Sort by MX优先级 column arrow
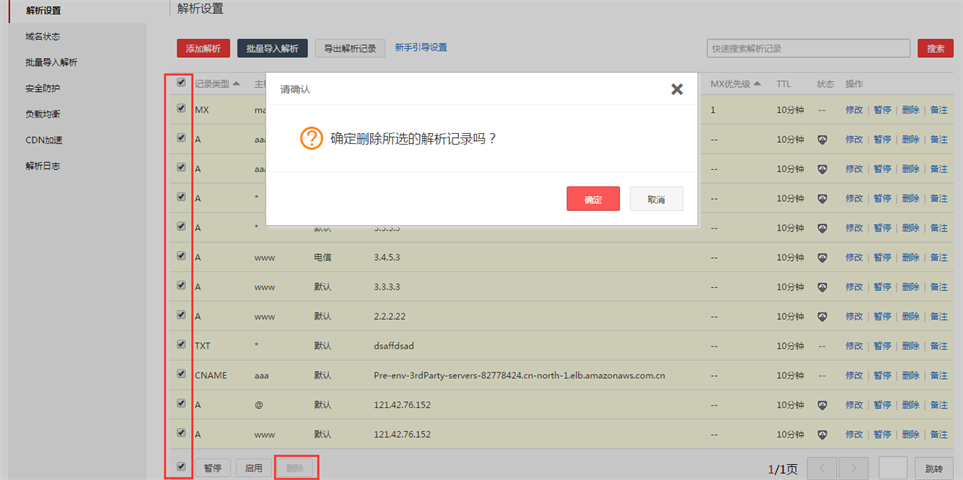963x480 pixels. coord(758,84)
